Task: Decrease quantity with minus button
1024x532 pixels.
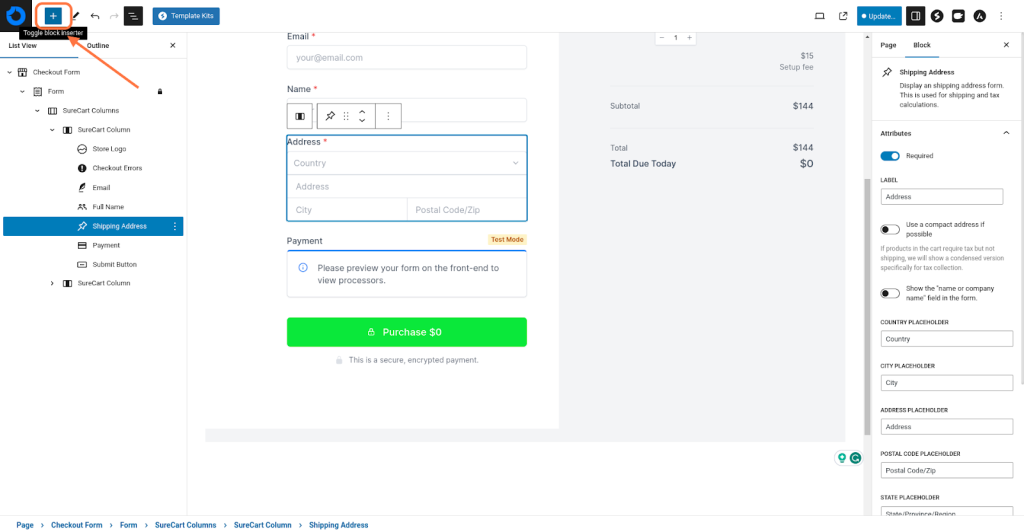Action: pos(662,38)
